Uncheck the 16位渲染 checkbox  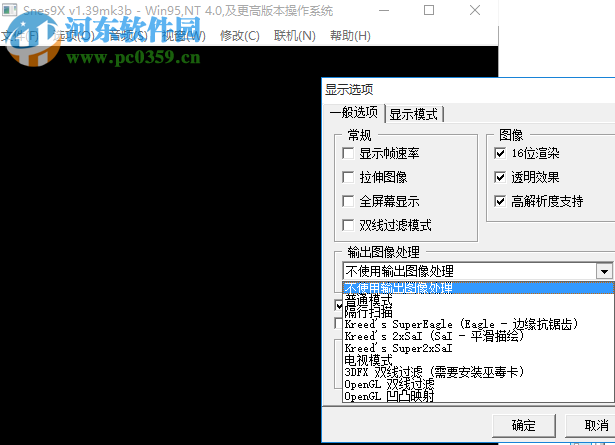500,153
